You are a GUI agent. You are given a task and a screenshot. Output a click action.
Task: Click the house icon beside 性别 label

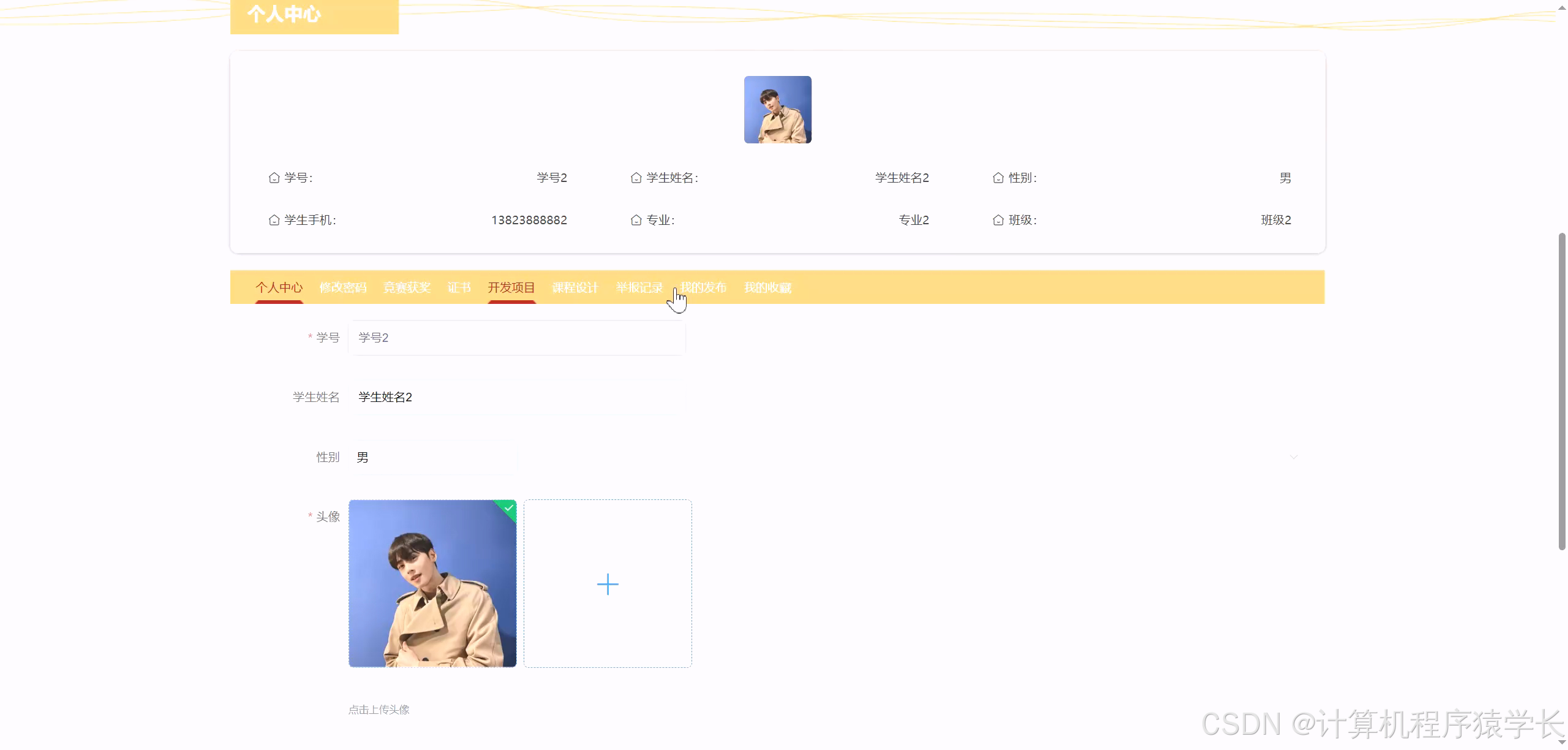coord(997,178)
